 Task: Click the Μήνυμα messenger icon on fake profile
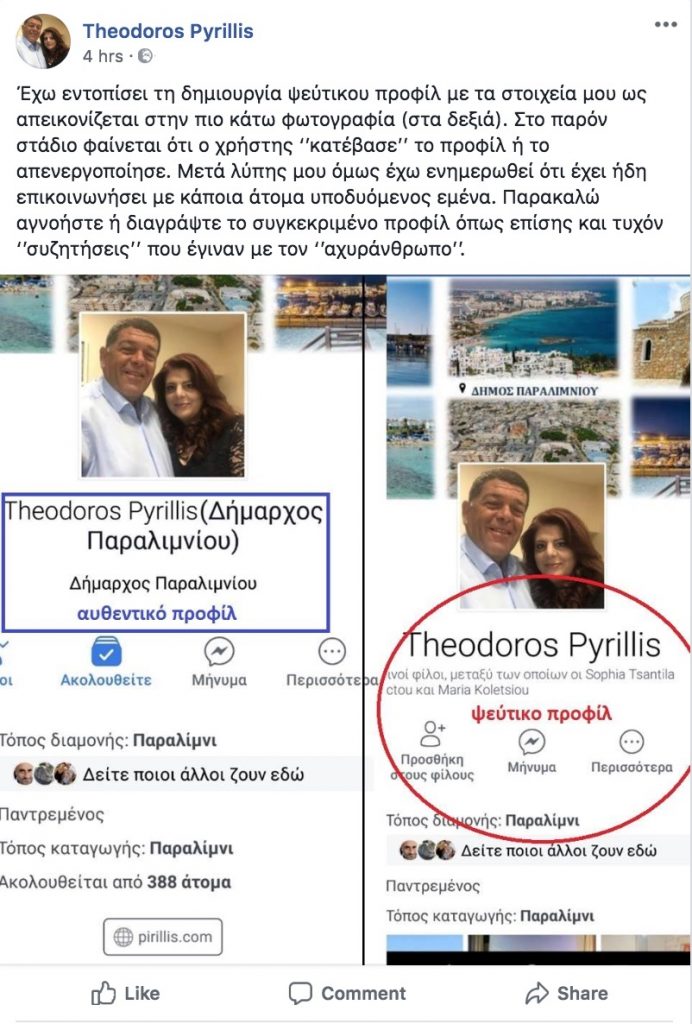pyautogui.click(x=532, y=742)
